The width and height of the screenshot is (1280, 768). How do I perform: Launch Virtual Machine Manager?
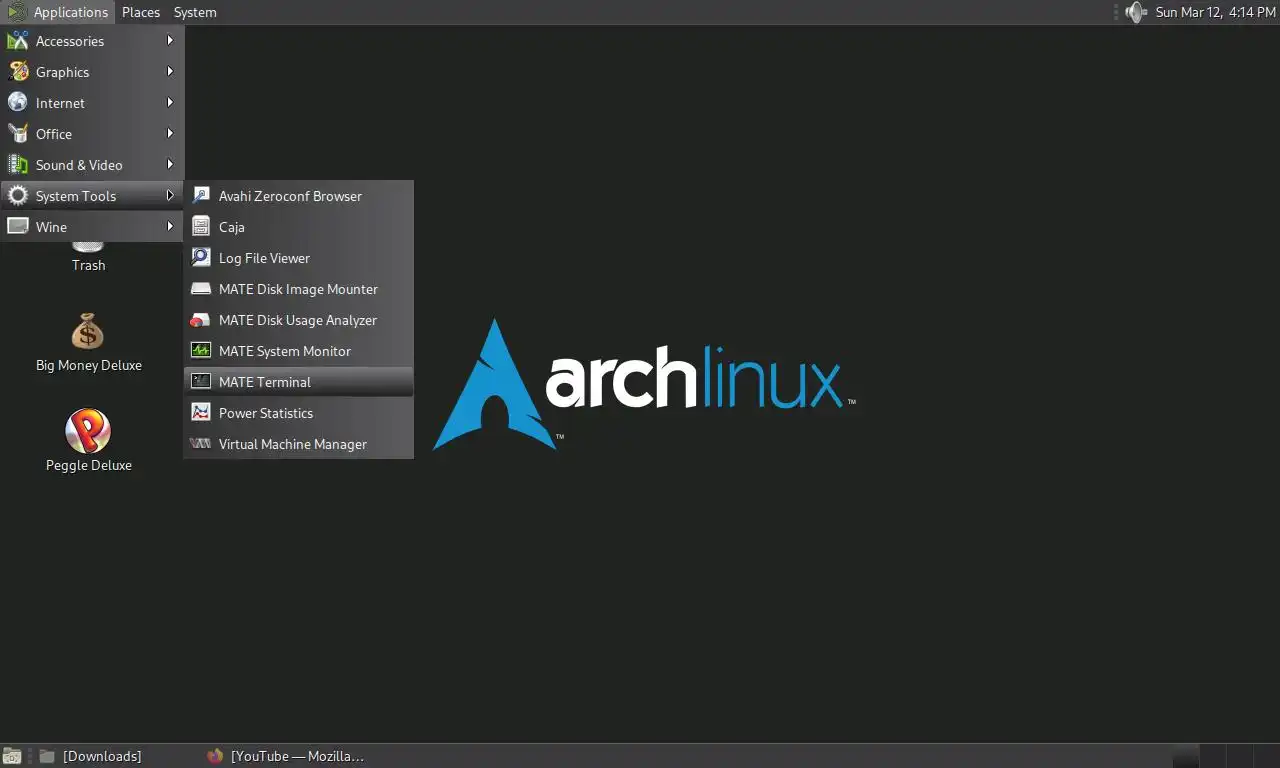point(298,444)
